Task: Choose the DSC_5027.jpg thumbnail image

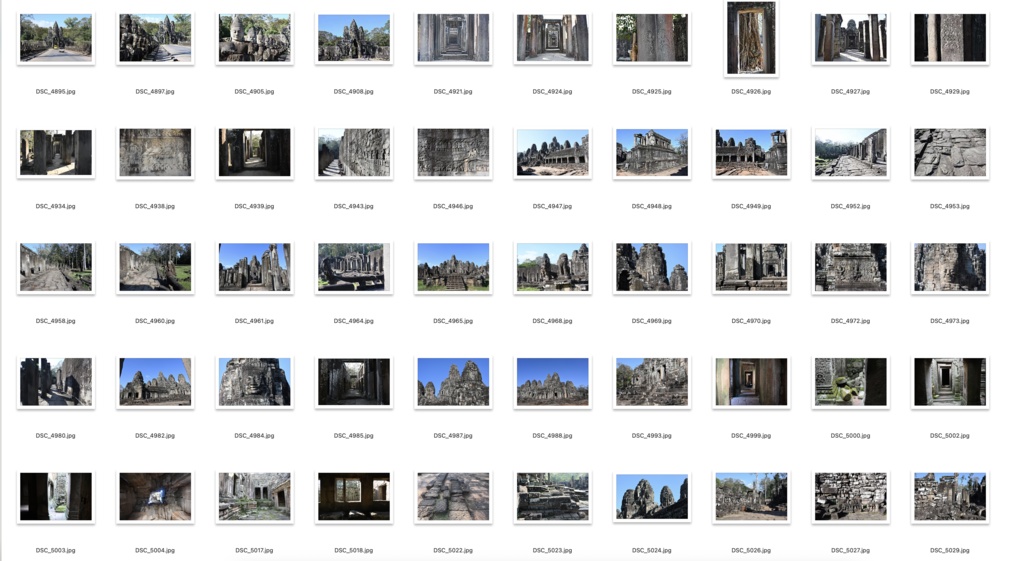Action: pyautogui.click(x=850, y=496)
